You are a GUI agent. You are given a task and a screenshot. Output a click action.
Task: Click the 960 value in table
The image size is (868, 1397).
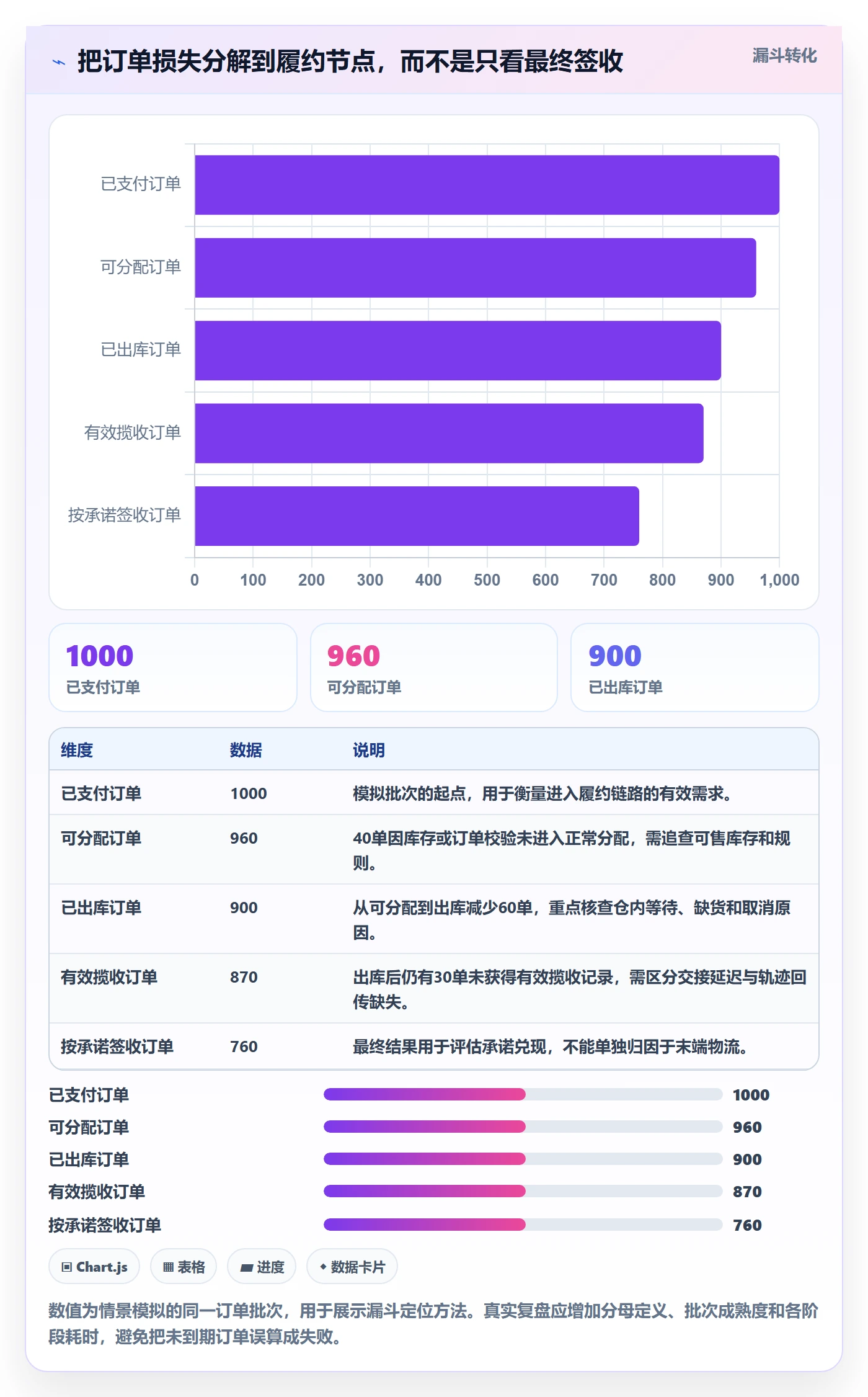point(244,838)
